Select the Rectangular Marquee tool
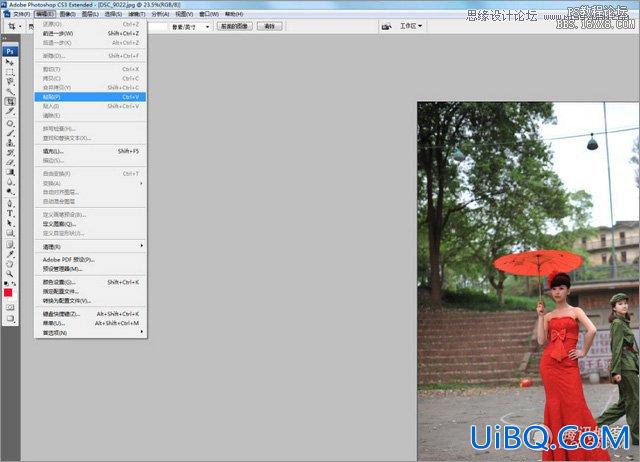 click(10, 72)
